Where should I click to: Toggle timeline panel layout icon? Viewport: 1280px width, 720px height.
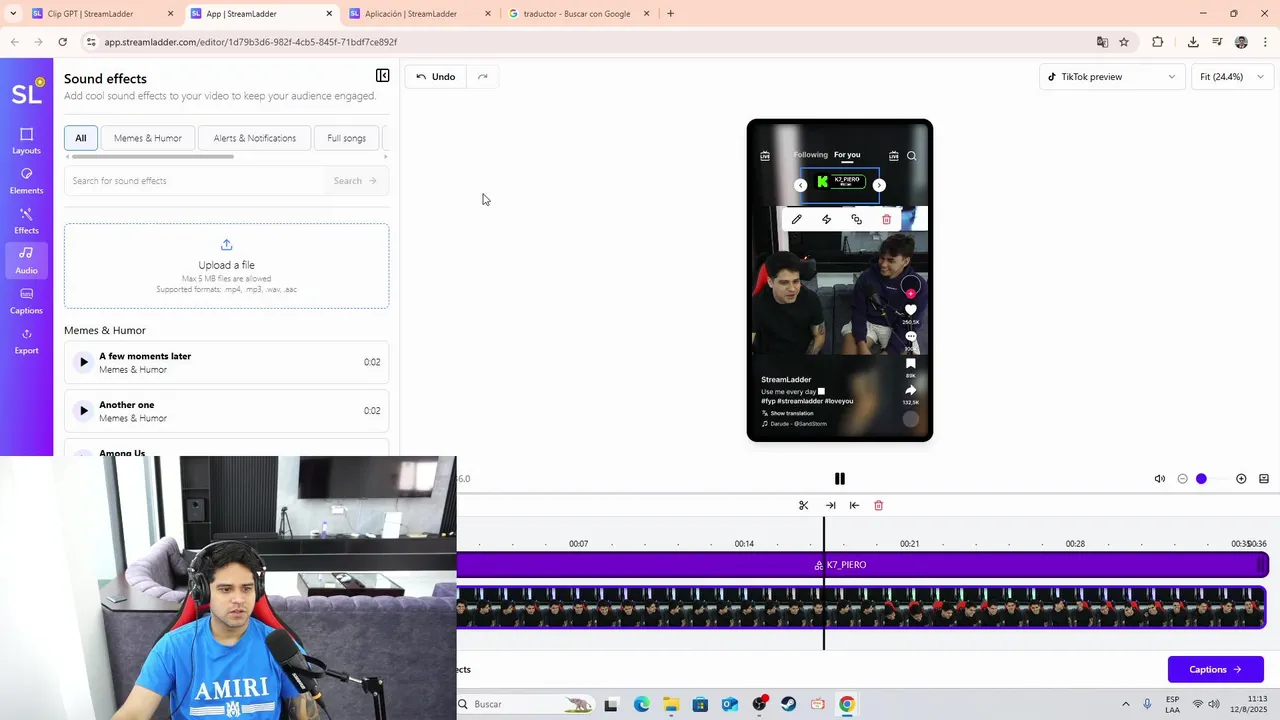click(x=1264, y=479)
